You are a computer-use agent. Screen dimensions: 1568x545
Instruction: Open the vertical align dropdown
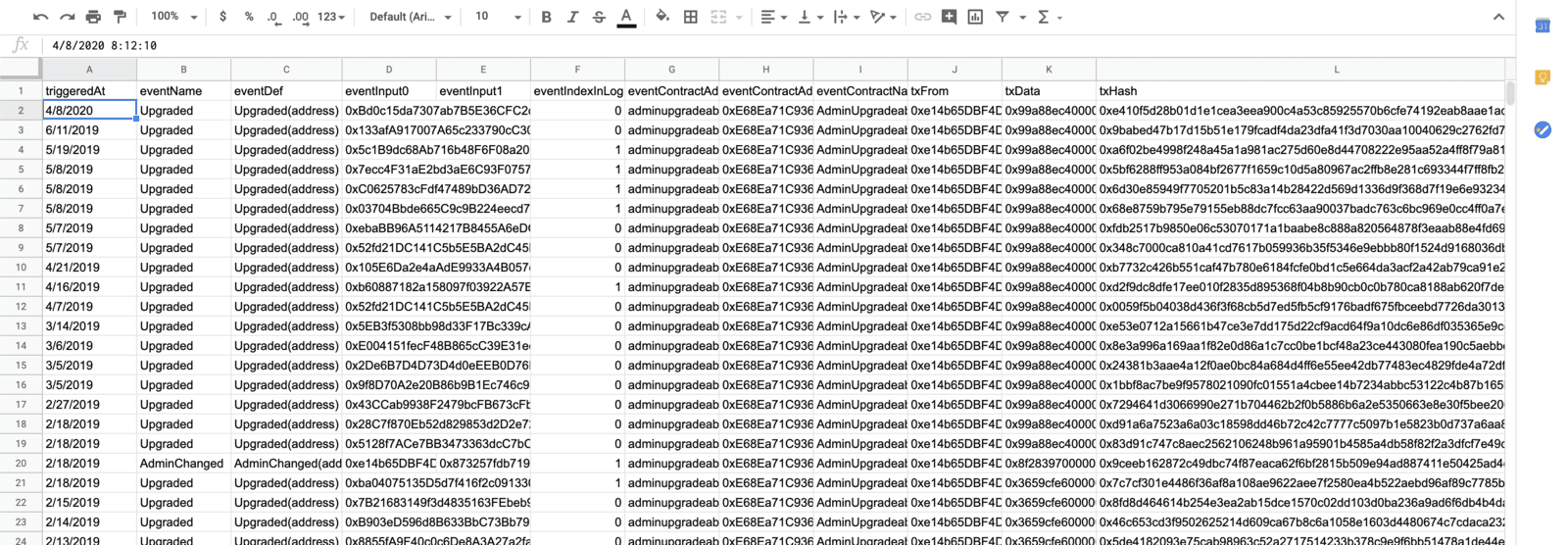[808, 17]
